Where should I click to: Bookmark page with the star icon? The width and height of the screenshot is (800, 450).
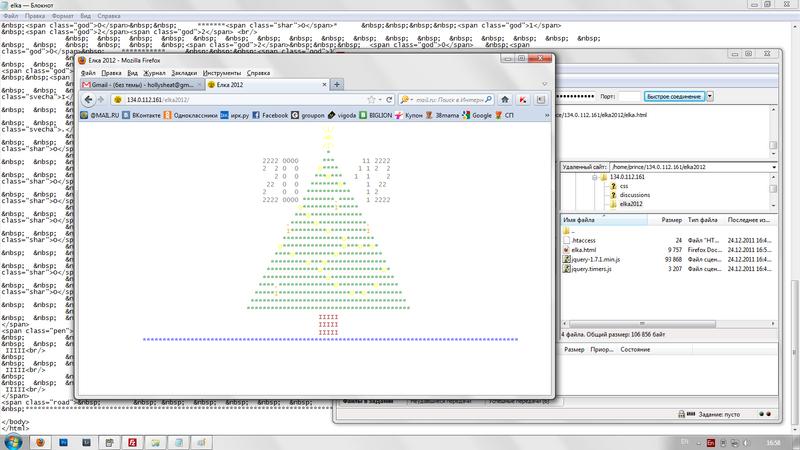[x=371, y=99]
